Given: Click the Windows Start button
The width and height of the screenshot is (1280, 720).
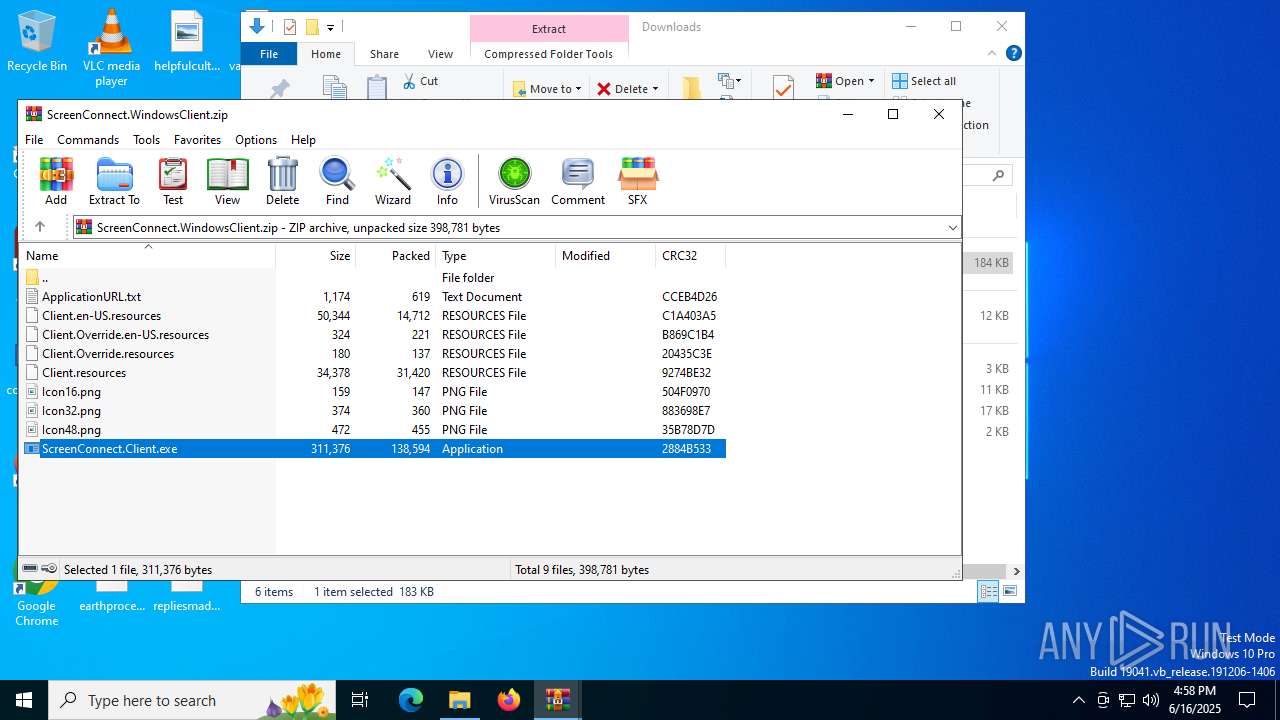Looking at the screenshot, I should click(24, 700).
